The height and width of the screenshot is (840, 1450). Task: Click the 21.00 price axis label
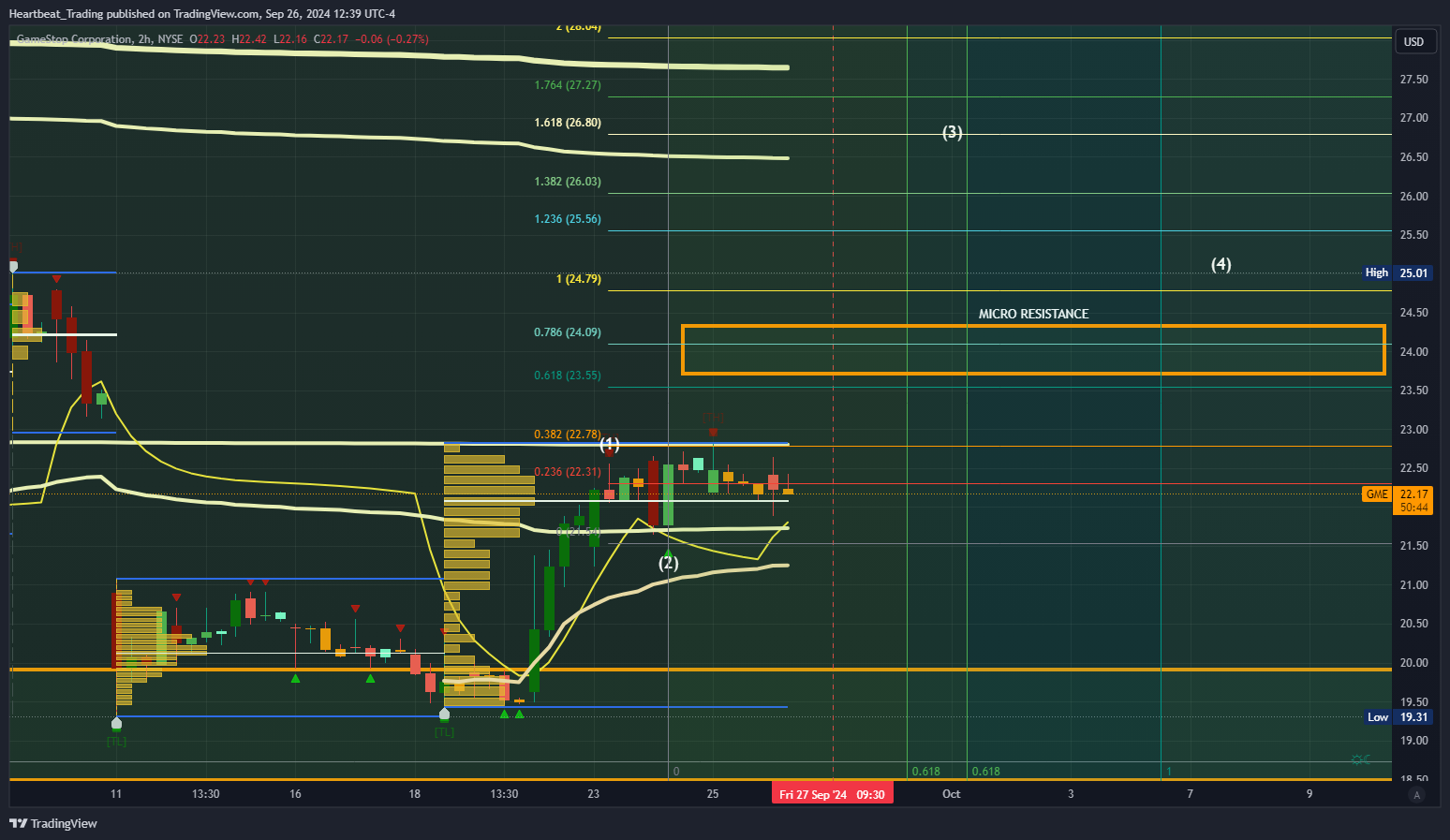(1414, 585)
